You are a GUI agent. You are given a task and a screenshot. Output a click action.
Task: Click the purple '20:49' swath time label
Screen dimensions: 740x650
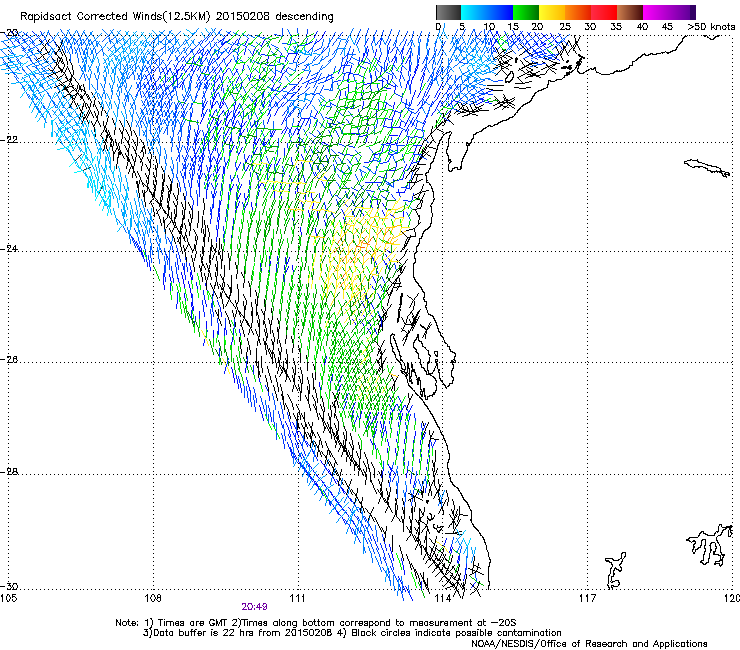(x=254, y=607)
